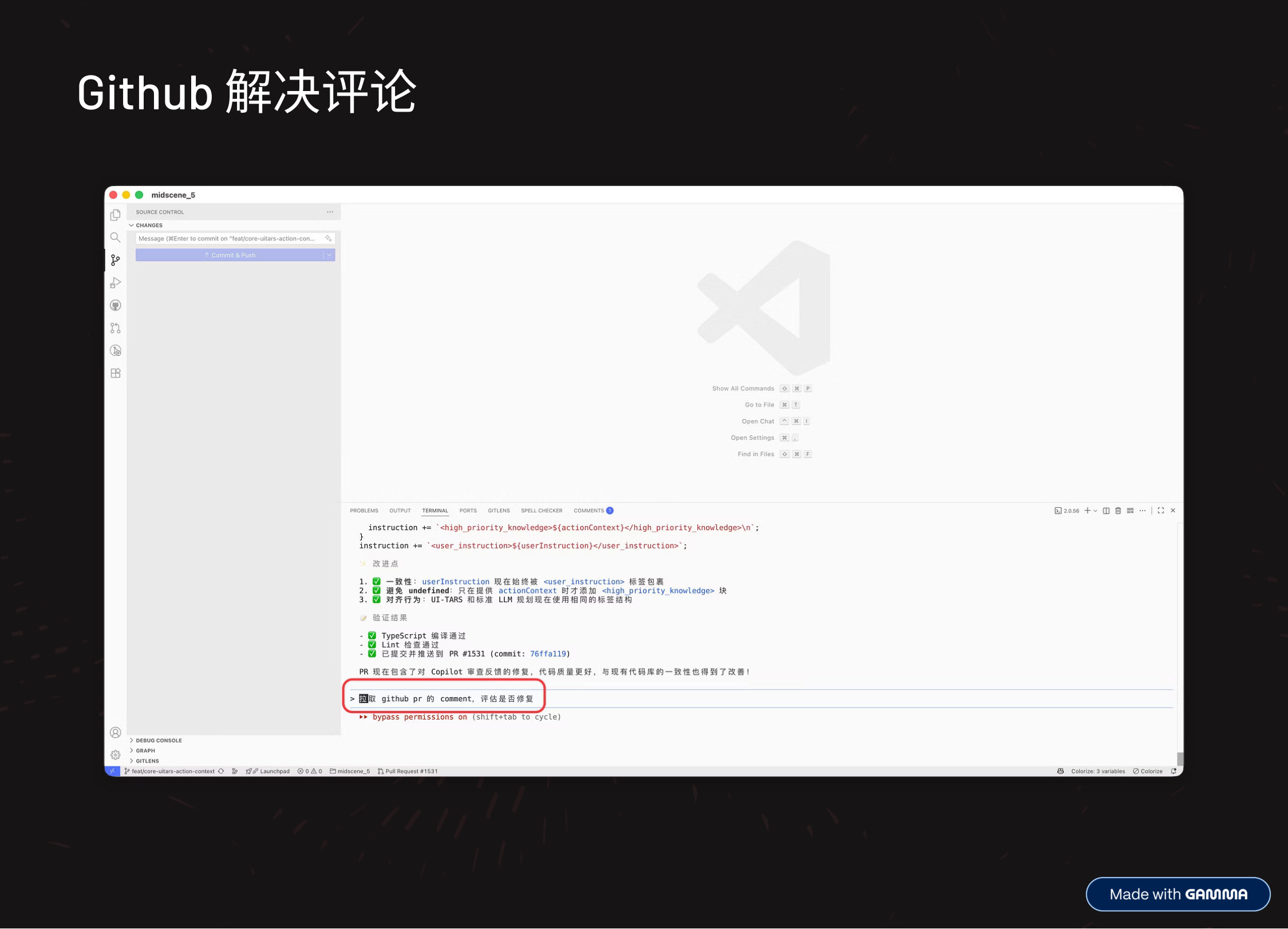The width and height of the screenshot is (1288, 929).
Task: Click the remote window indicator in status bar
Action: 113,772
